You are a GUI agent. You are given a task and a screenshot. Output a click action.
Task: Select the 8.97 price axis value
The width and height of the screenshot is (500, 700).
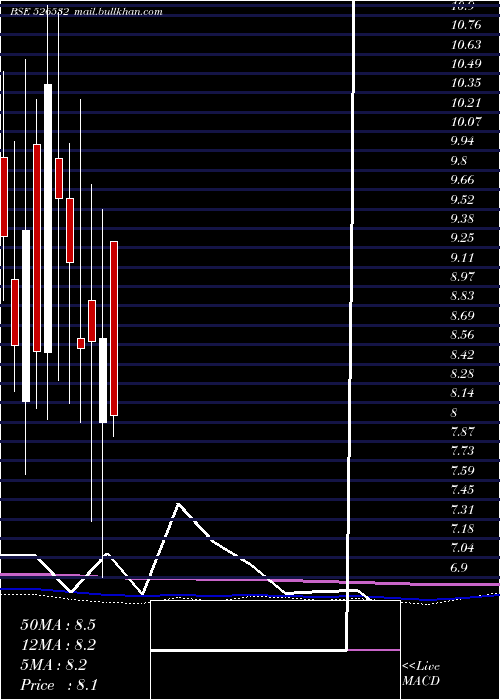(x=462, y=277)
